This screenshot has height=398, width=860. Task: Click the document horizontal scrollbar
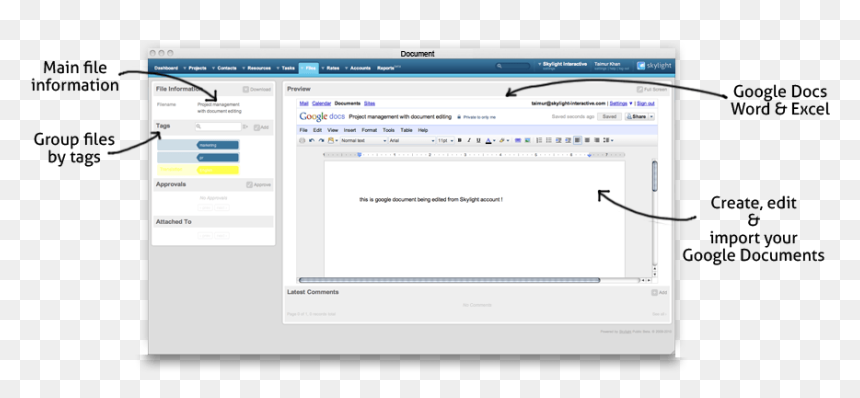coord(450,280)
